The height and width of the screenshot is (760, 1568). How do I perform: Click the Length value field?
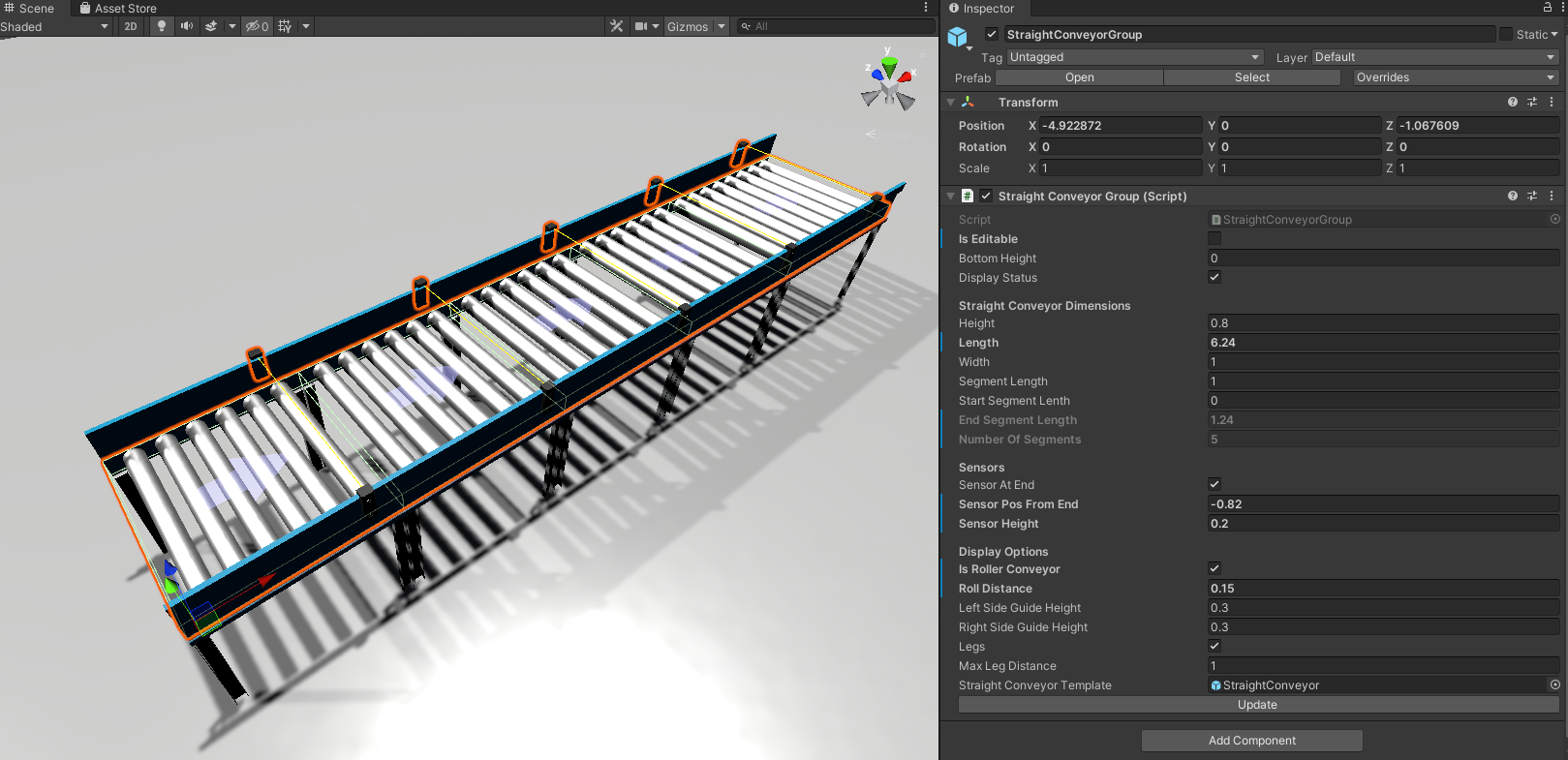[x=1382, y=343]
